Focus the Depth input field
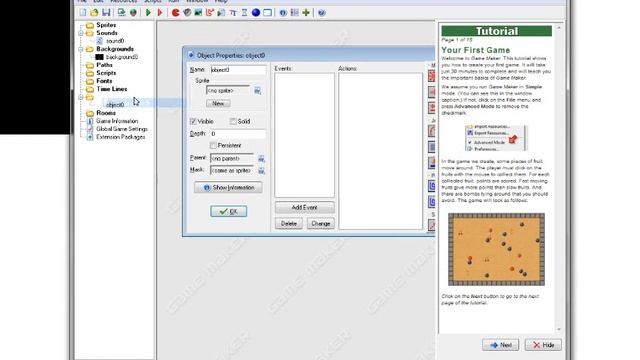 pos(238,133)
